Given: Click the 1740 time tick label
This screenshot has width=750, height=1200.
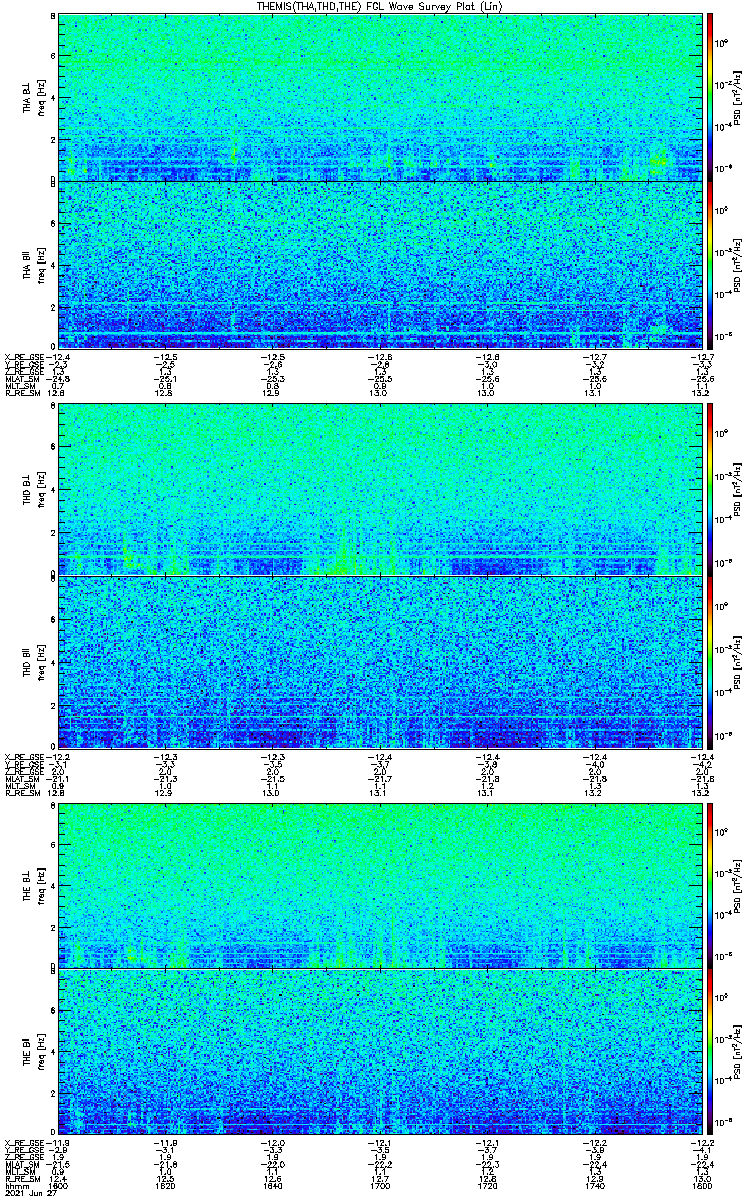Looking at the screenshot, I should click(594, 1187).
